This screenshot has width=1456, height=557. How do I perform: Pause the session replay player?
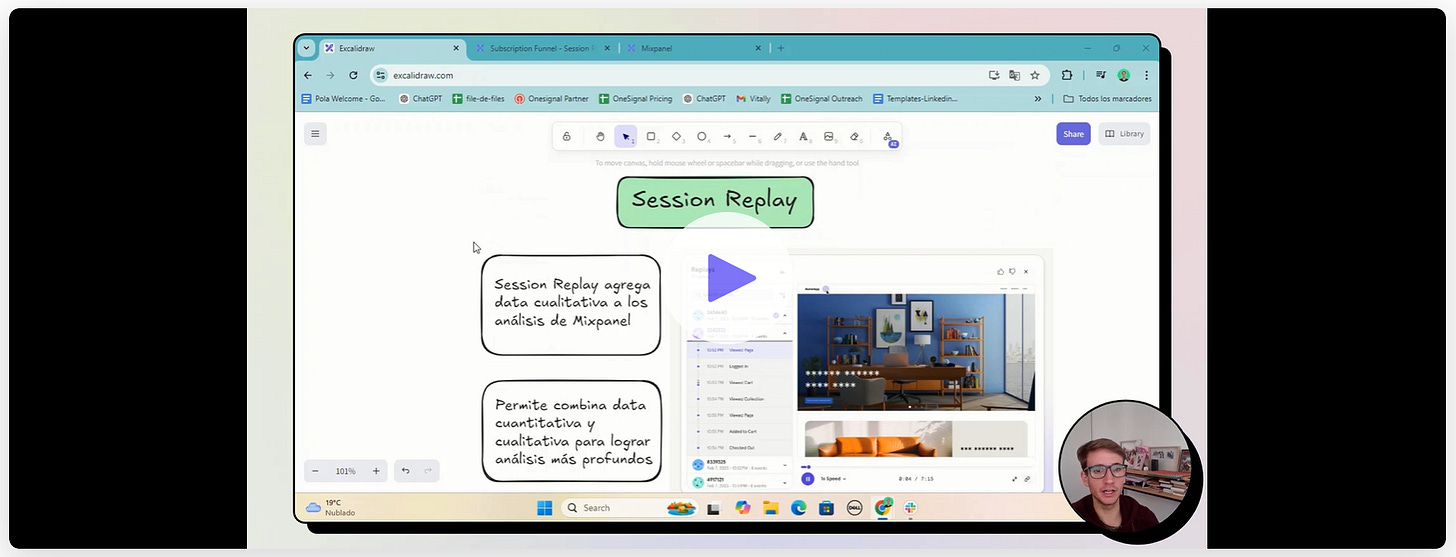tap(808, 479)
